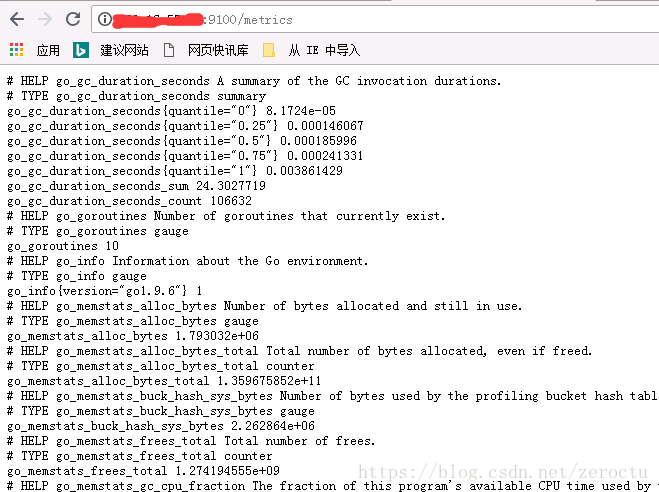Click HELP go_memstats_frees_total line
Screen dimensions: 659x492
click(x=191, y=441)
